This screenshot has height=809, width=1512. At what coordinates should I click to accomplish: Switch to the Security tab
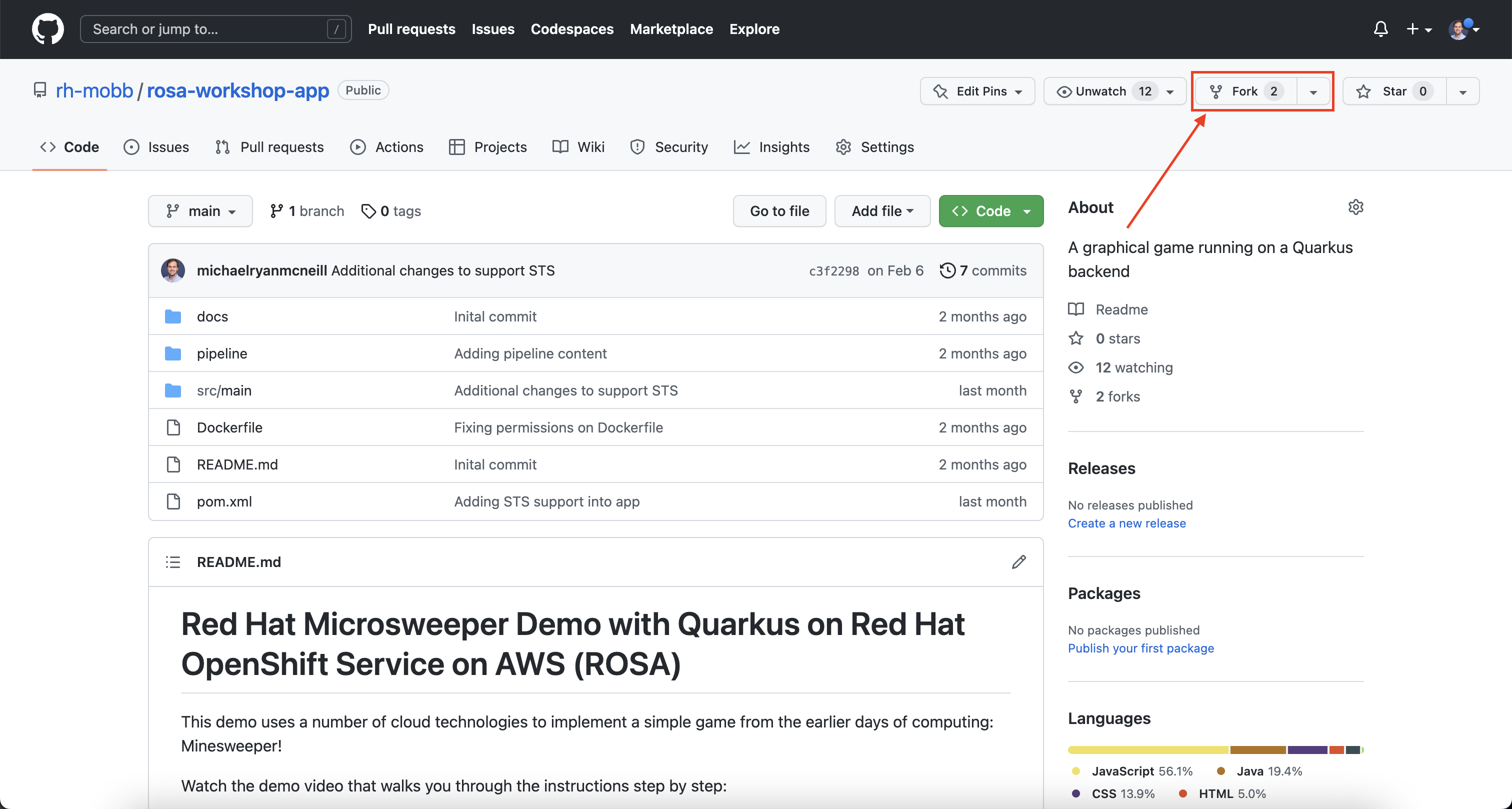coord(668,147)
